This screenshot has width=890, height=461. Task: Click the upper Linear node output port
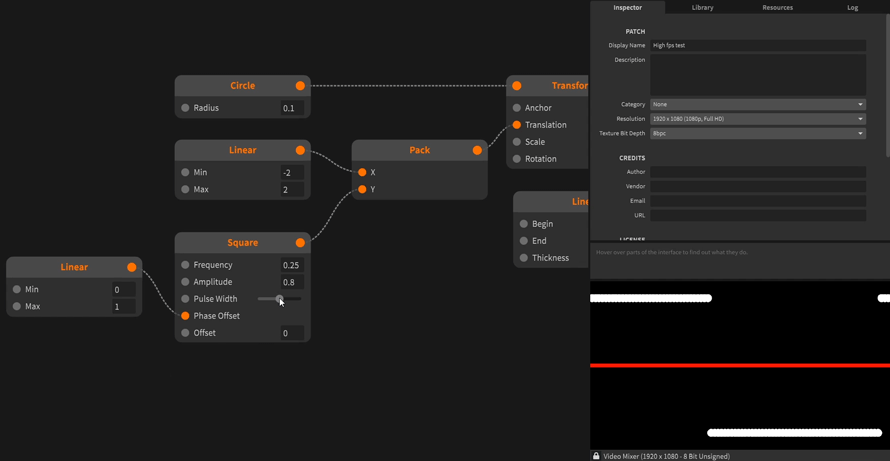click(300, 150)
